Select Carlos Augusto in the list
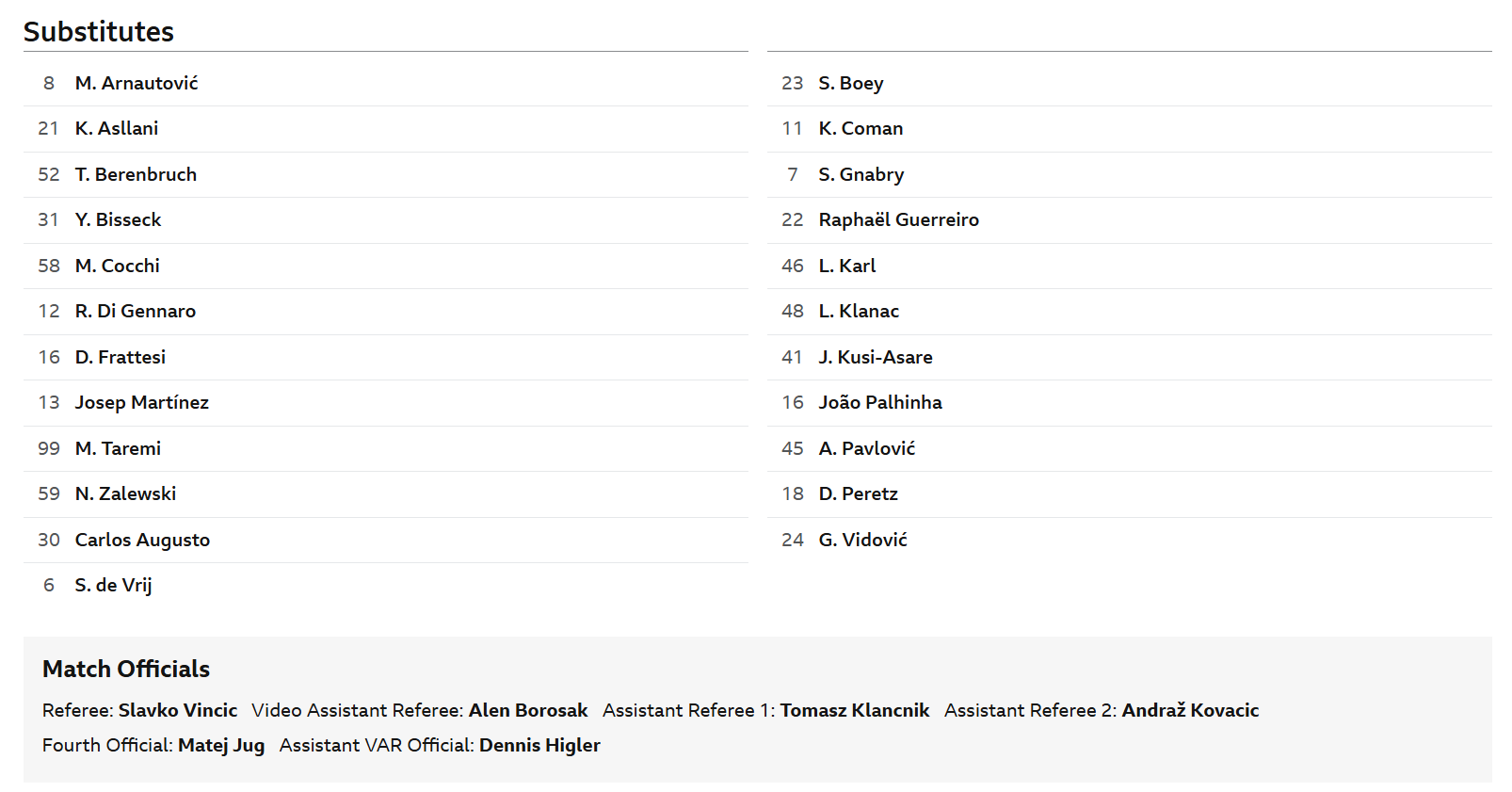This screenshot has height=792, width=1512. coord(142,540)
